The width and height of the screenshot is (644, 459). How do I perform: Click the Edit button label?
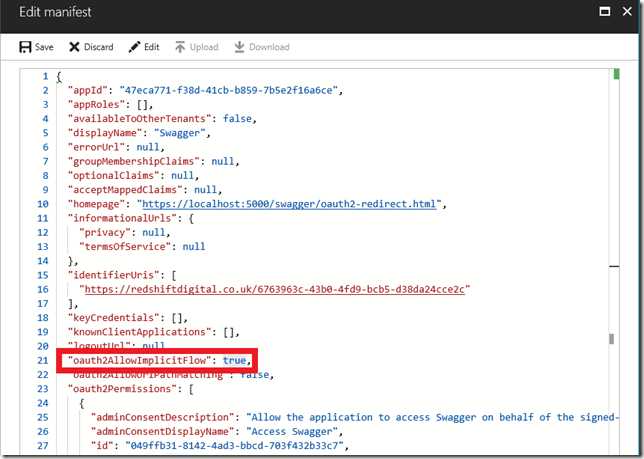click(x=152, y=47)
